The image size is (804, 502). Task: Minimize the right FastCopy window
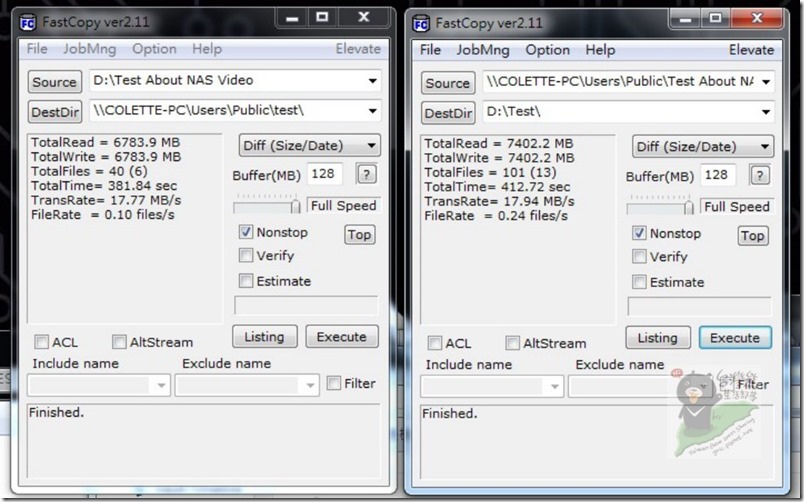point(686,19)
